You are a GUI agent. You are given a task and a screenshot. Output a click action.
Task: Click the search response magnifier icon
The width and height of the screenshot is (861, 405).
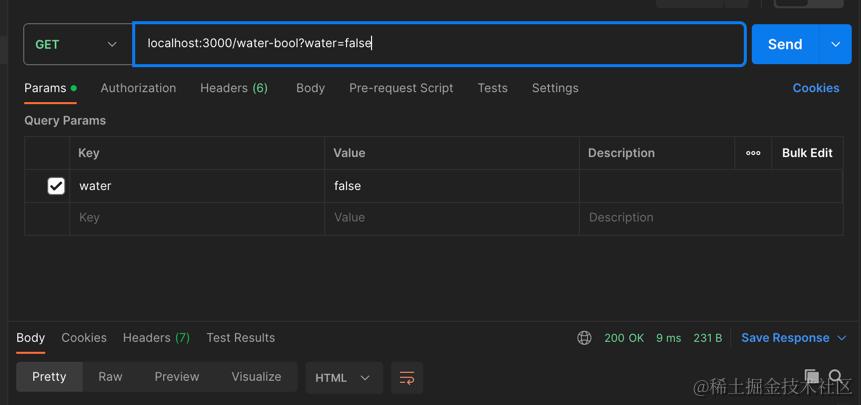(836, 376)
